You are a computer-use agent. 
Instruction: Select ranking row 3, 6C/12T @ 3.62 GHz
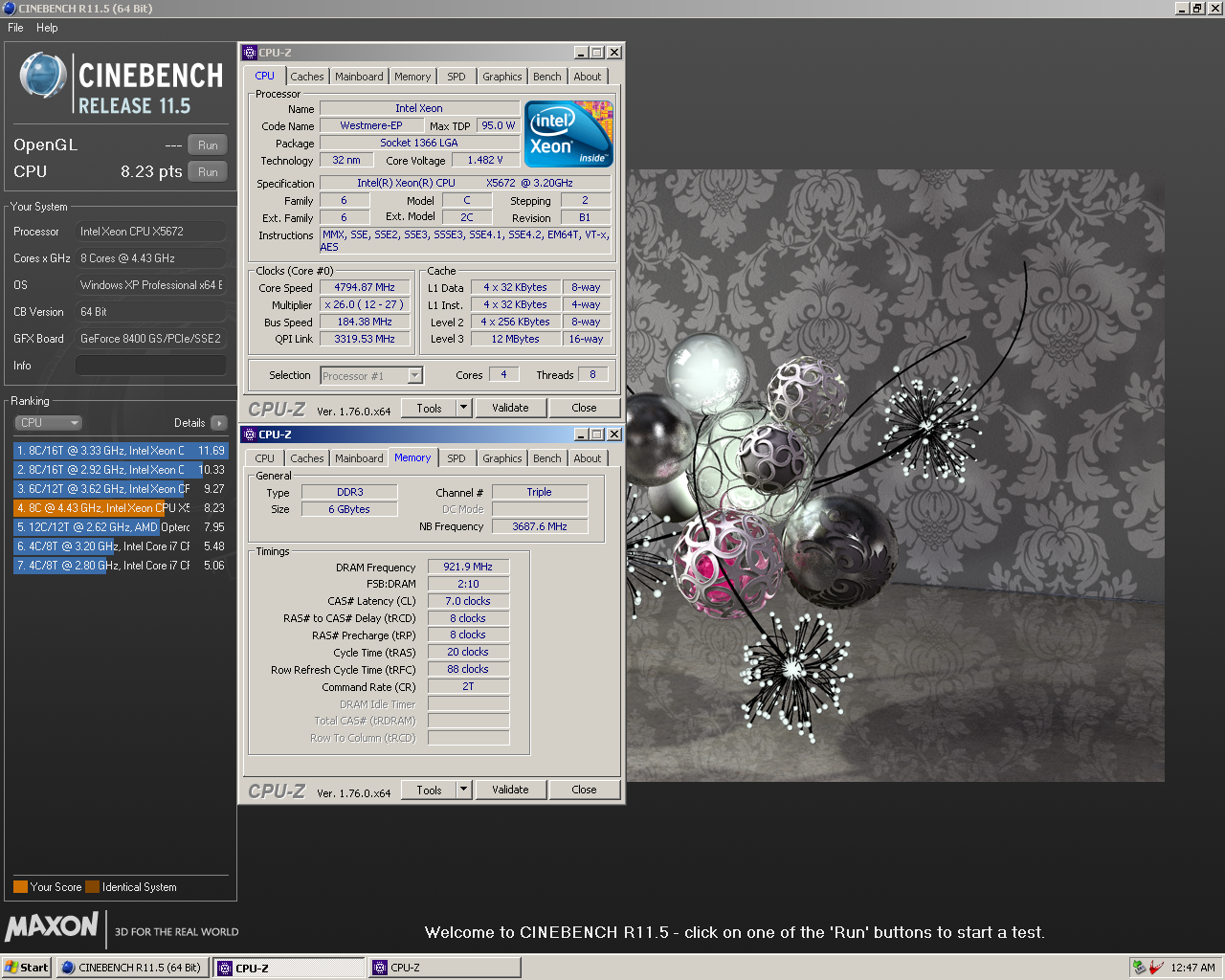[x=121, y=489]
